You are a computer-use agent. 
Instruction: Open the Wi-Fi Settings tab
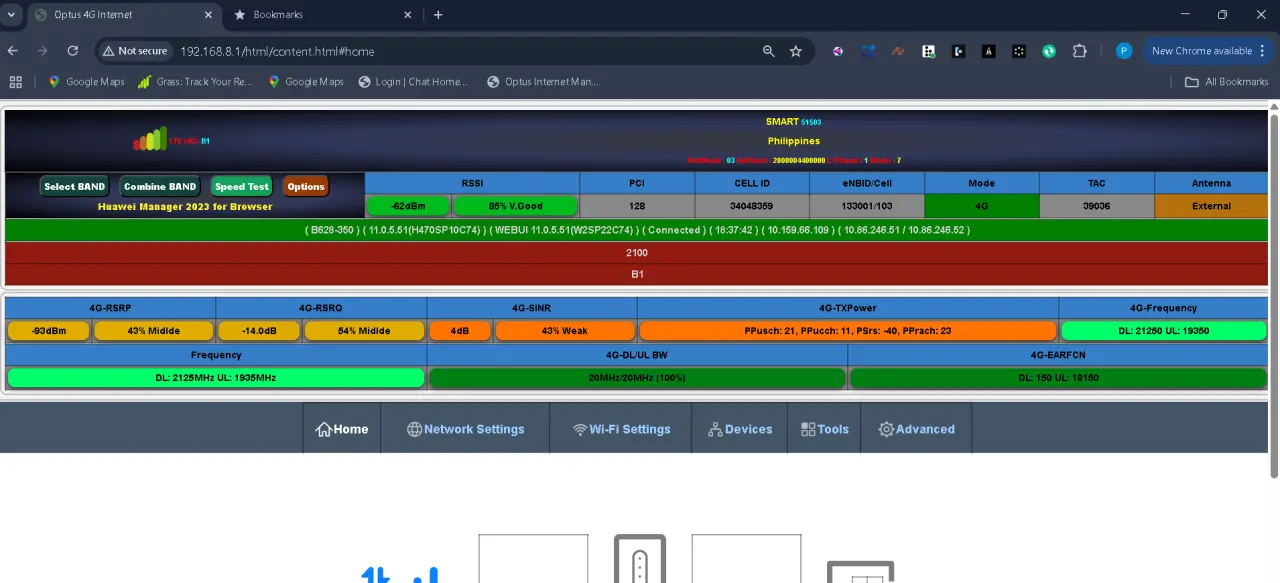coord(621,429)
